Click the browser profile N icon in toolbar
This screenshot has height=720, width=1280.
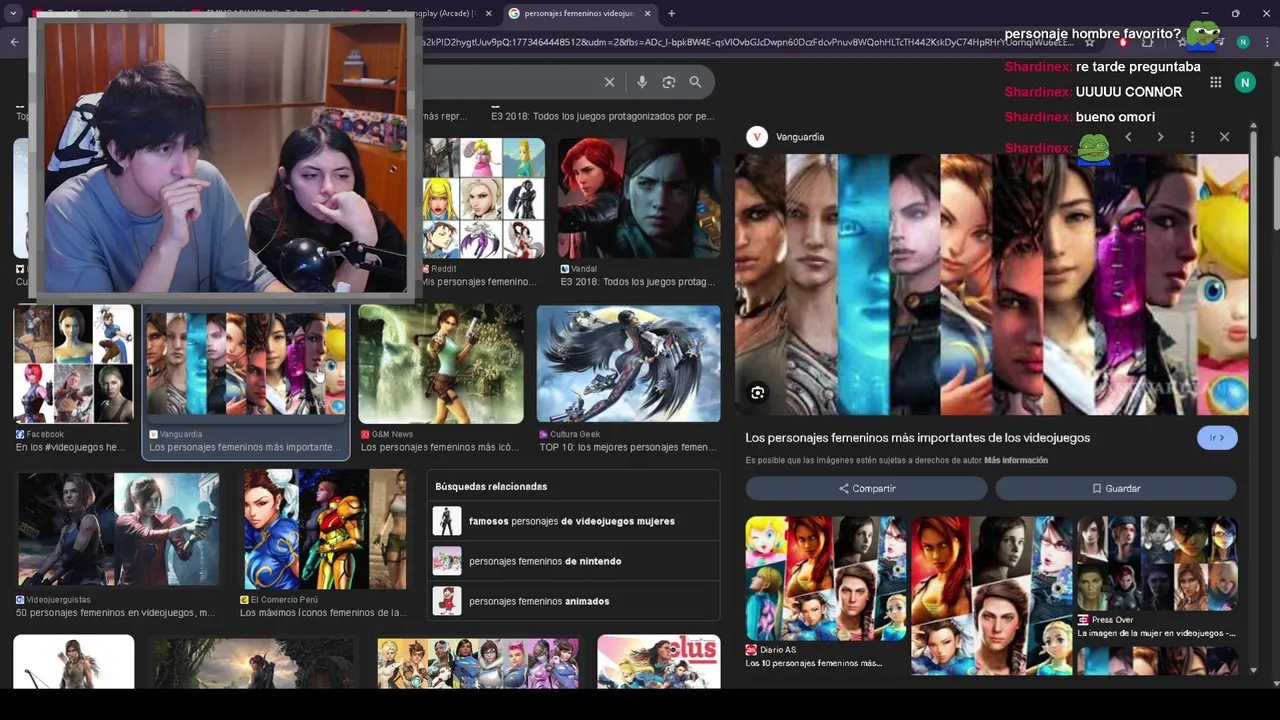1243,42
